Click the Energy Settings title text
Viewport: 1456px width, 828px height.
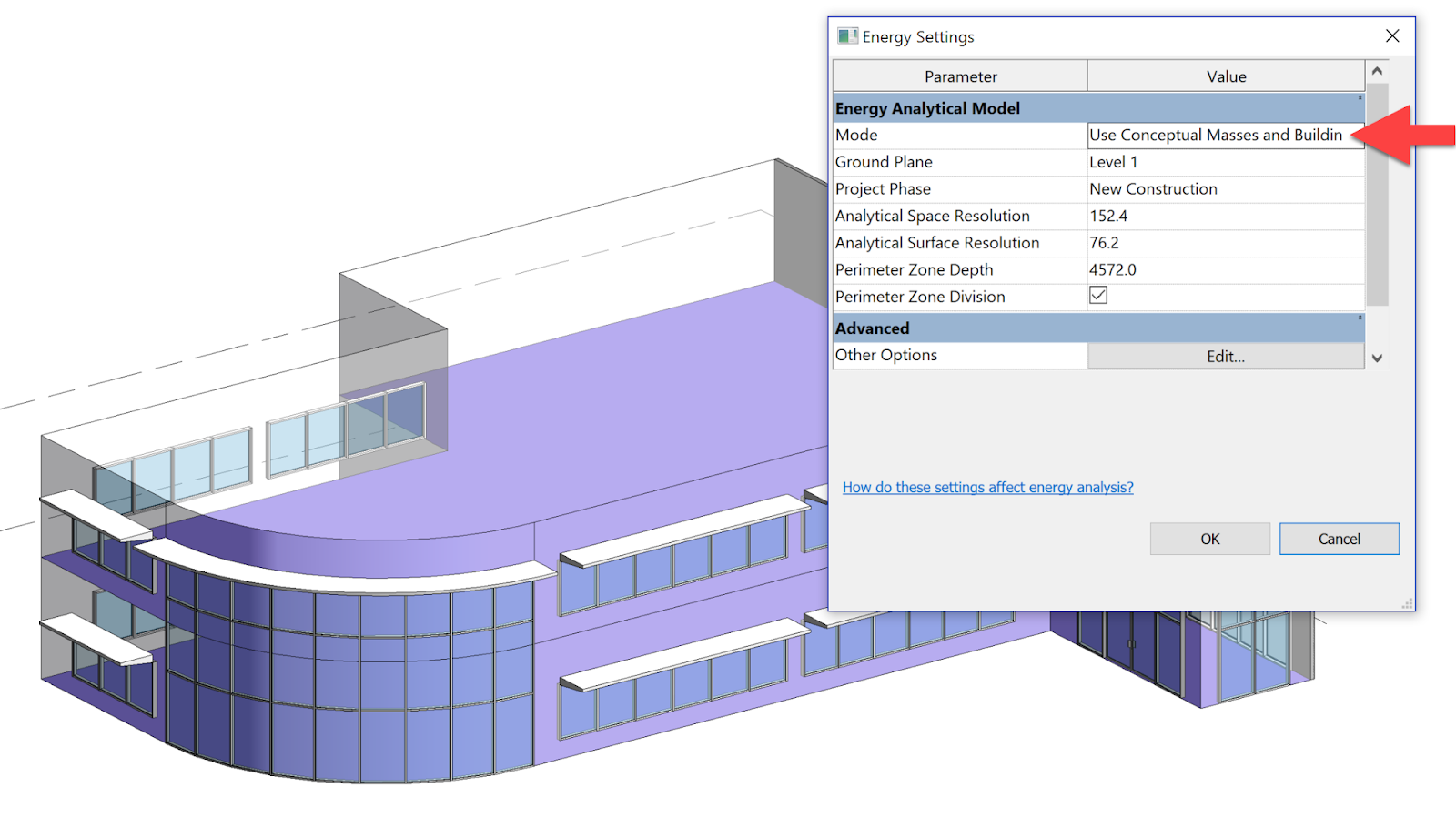click(x=918, y=37)
